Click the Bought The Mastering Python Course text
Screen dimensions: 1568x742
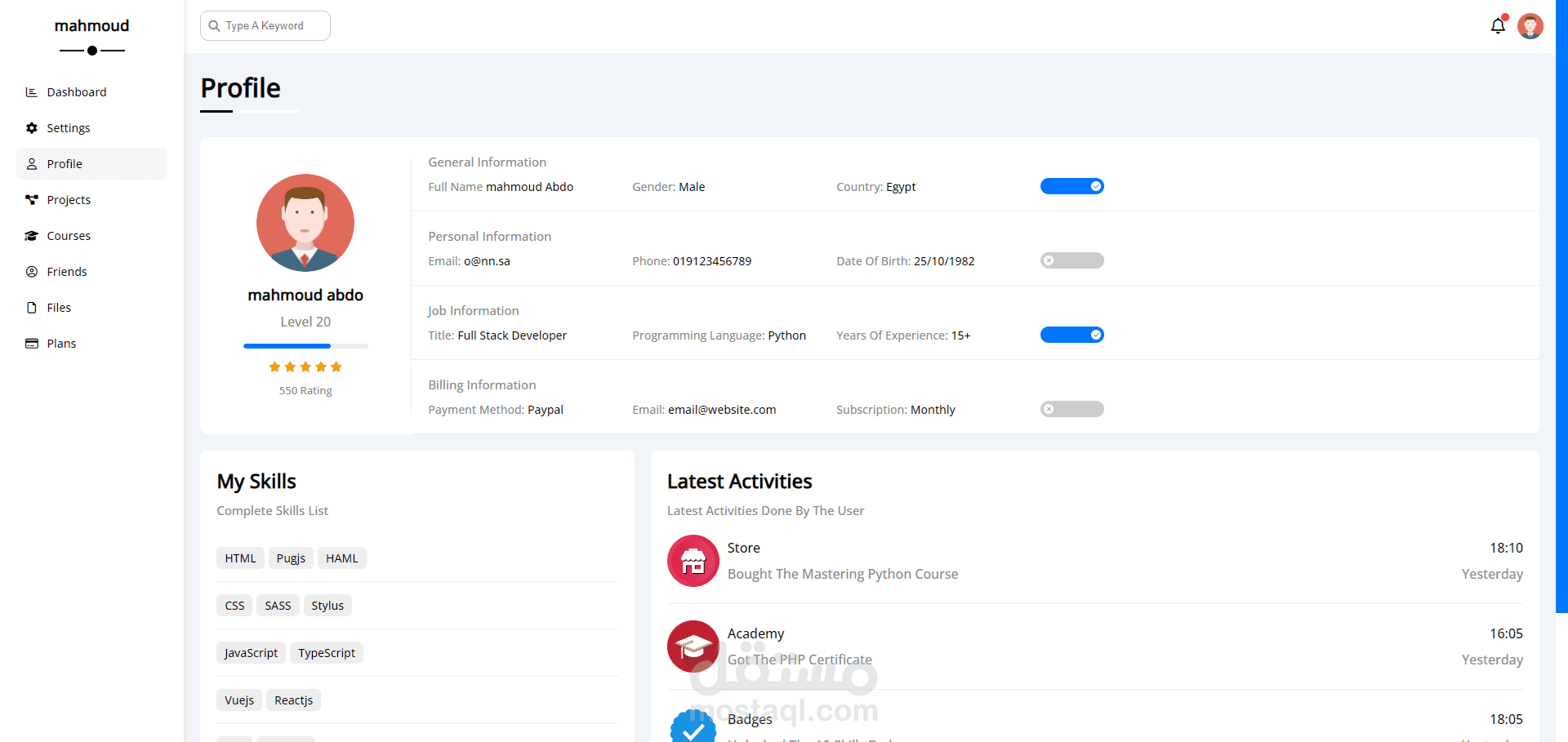pyautogui.click(x=843, y=574)
